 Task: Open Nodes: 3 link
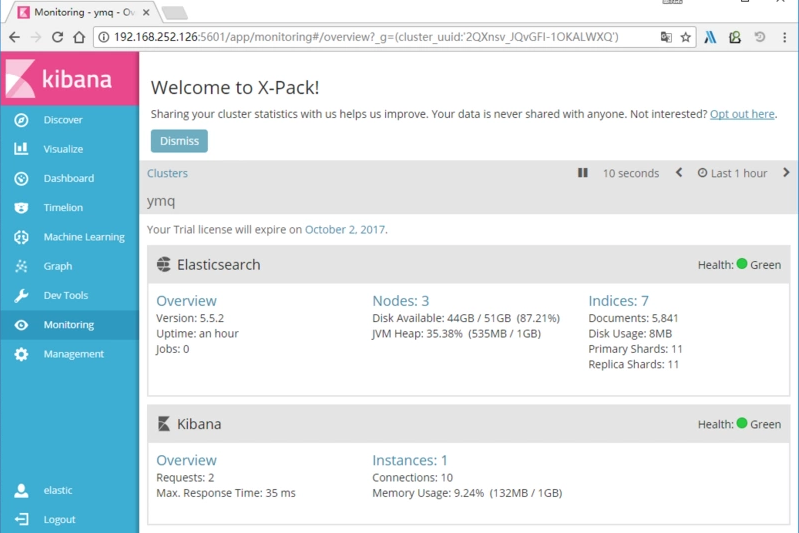(401, 301)
